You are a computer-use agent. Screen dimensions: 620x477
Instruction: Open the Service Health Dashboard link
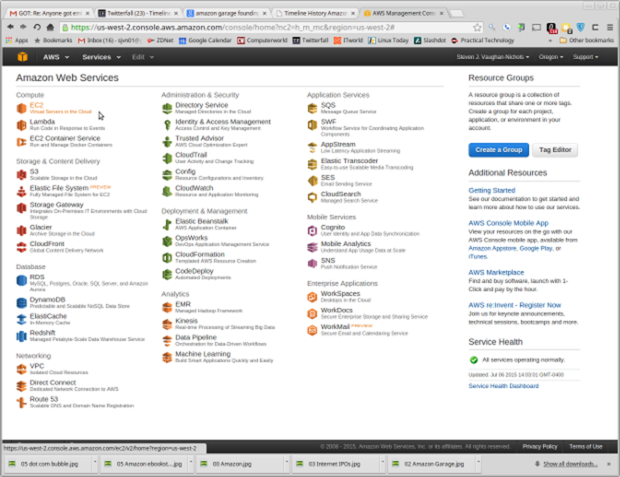[x=503, y=386]
